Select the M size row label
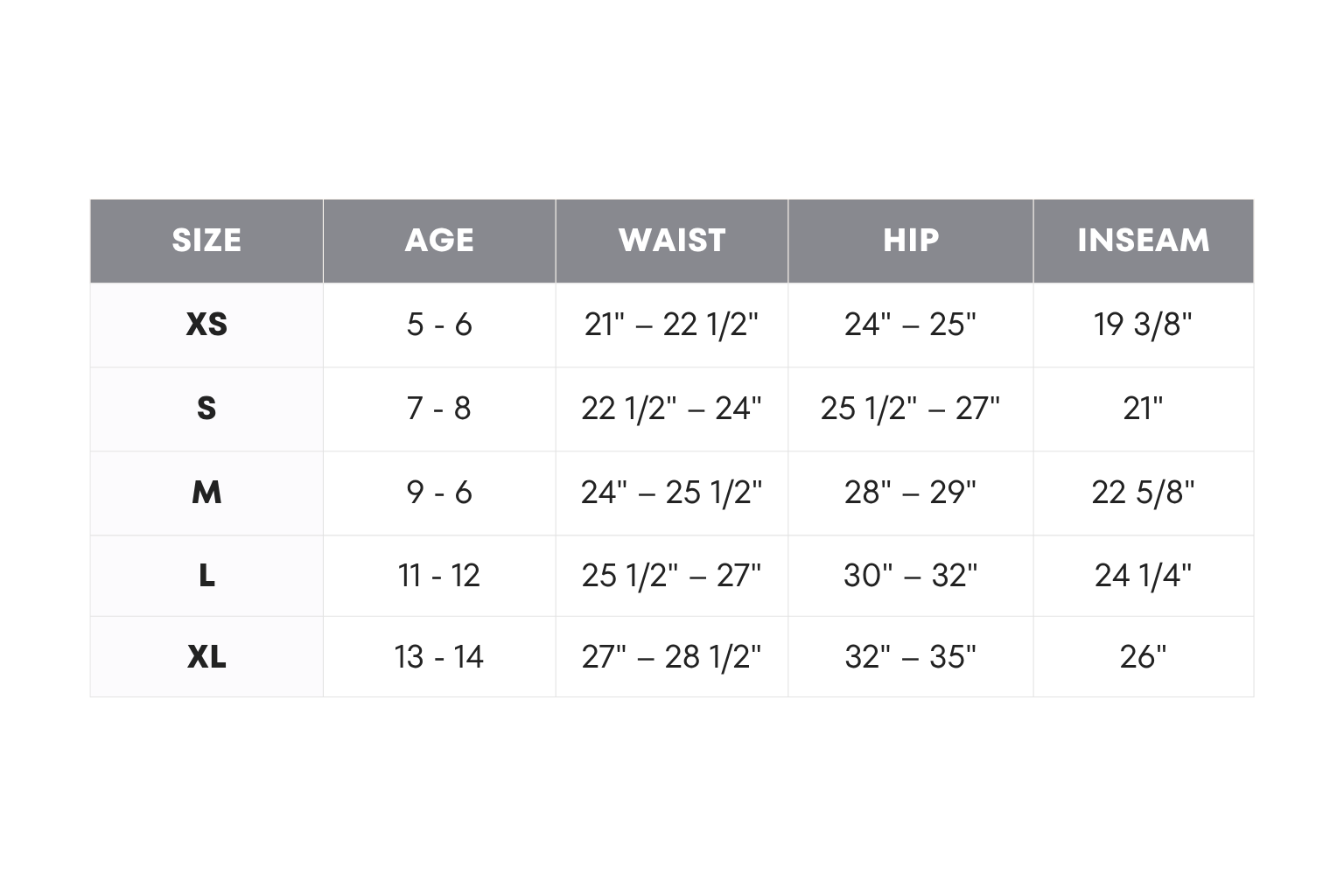This screenshot has height=896, width=1344. [x=206, y=493]
